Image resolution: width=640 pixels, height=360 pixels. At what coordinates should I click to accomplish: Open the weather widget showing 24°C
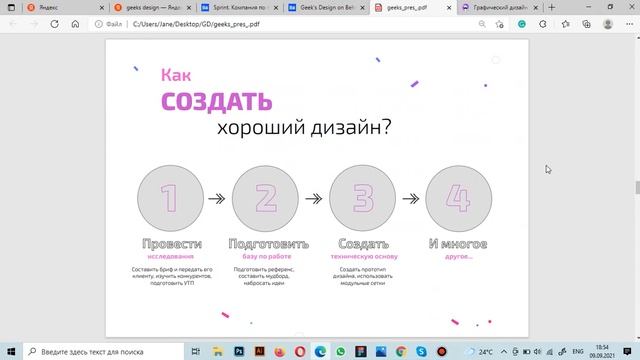pos(480,351)
